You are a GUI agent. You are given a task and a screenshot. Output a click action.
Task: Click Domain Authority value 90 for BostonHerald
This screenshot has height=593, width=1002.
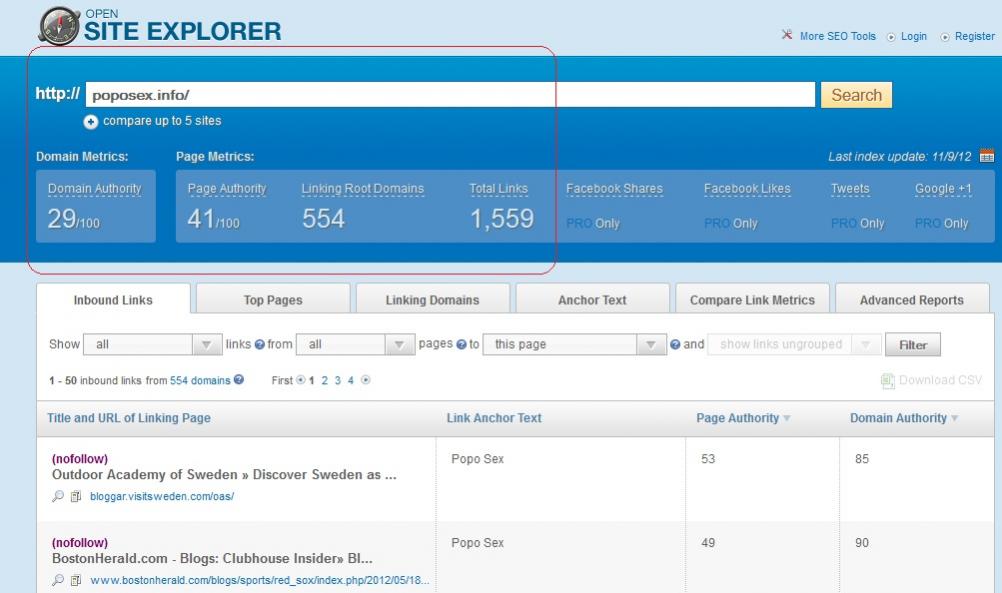point(862,543)
